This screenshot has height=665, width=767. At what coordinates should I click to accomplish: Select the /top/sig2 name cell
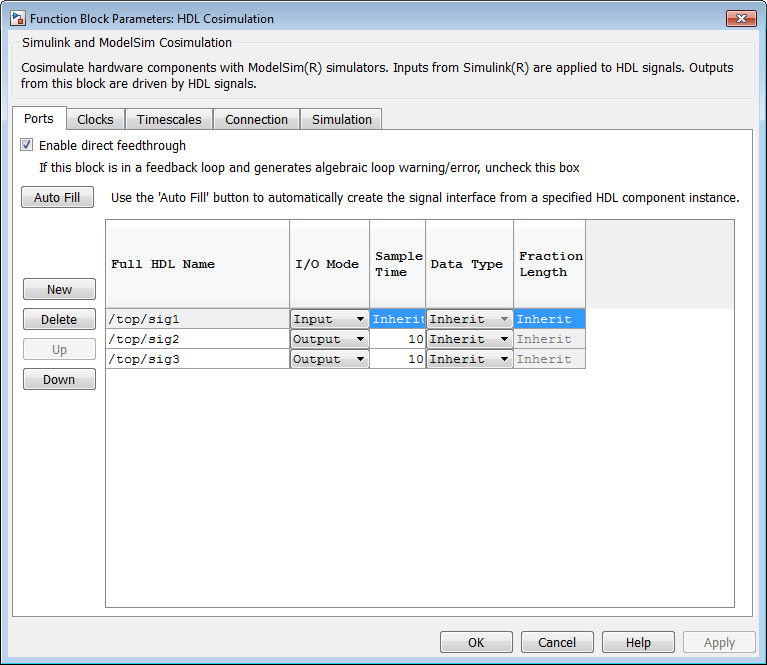tap(198, 339)
